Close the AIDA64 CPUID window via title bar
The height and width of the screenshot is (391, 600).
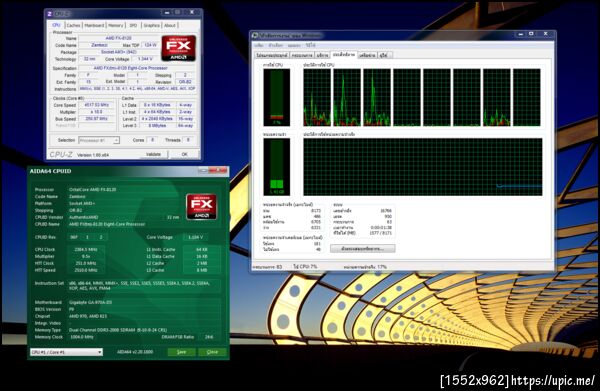(x=219, y=171)
